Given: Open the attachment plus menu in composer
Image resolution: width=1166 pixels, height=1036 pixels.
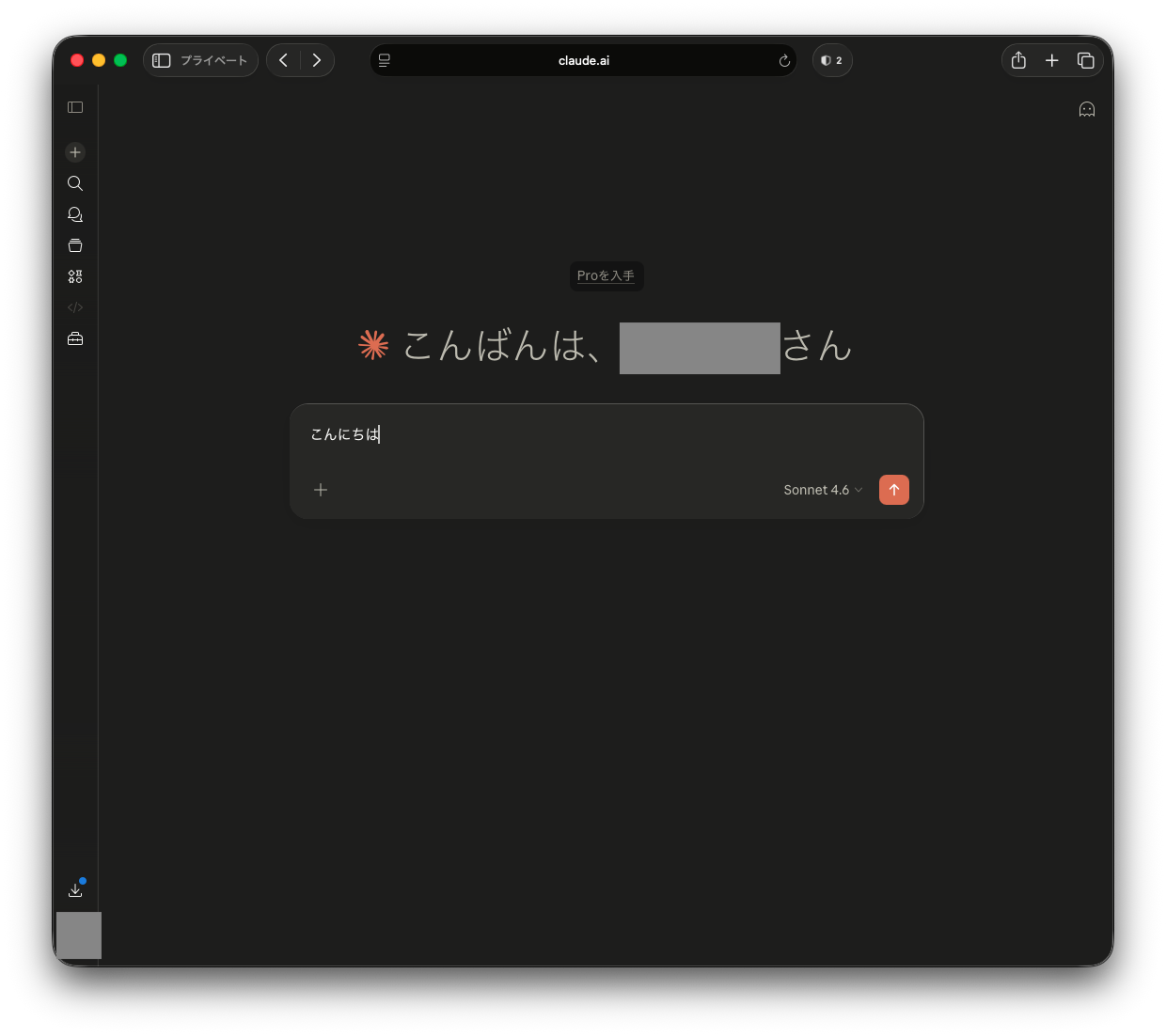Looking at the screenshot, I should [x=321, y=490].
